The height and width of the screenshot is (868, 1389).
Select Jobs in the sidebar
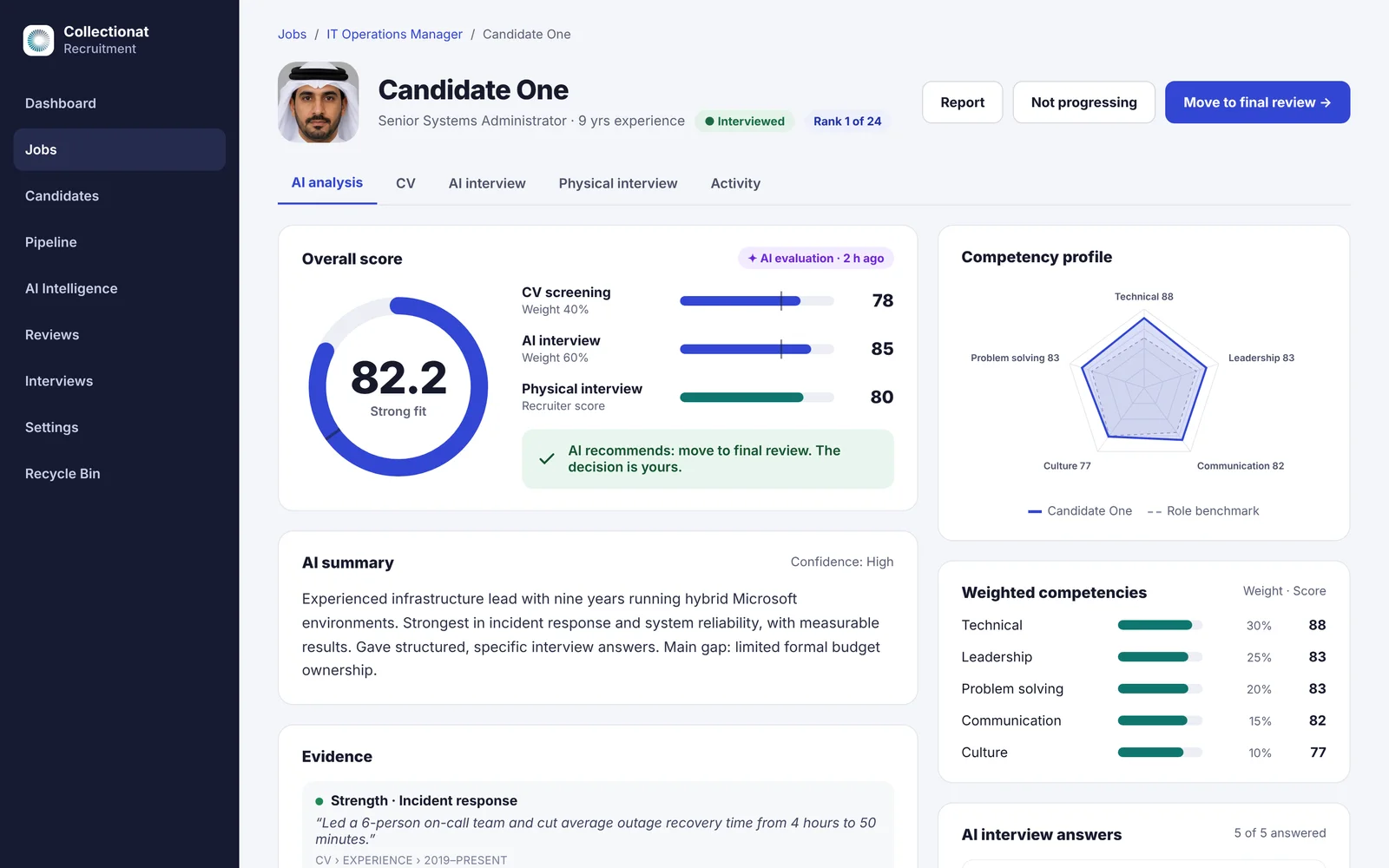coord(120,149)
